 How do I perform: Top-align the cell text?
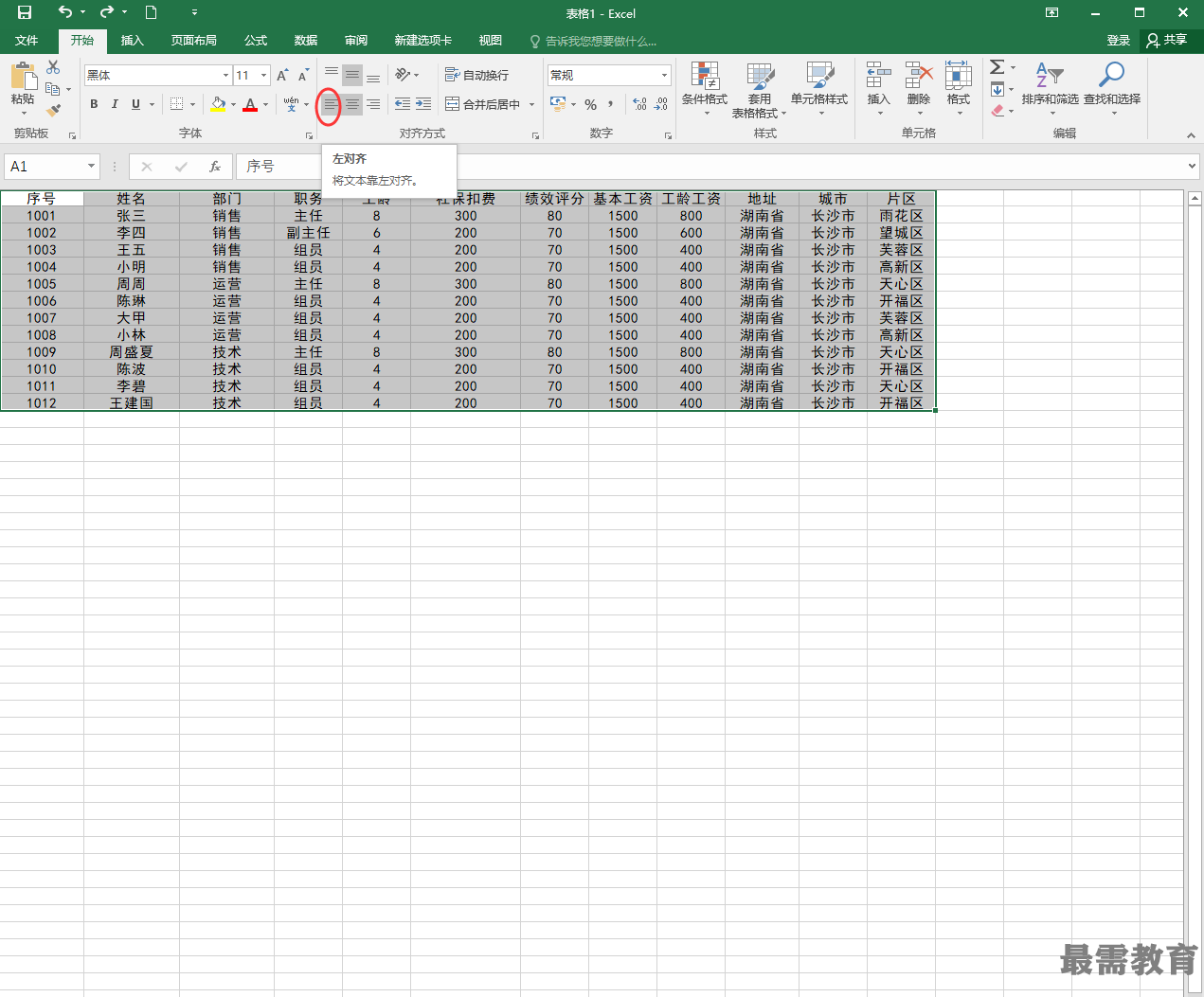(332, 75)
